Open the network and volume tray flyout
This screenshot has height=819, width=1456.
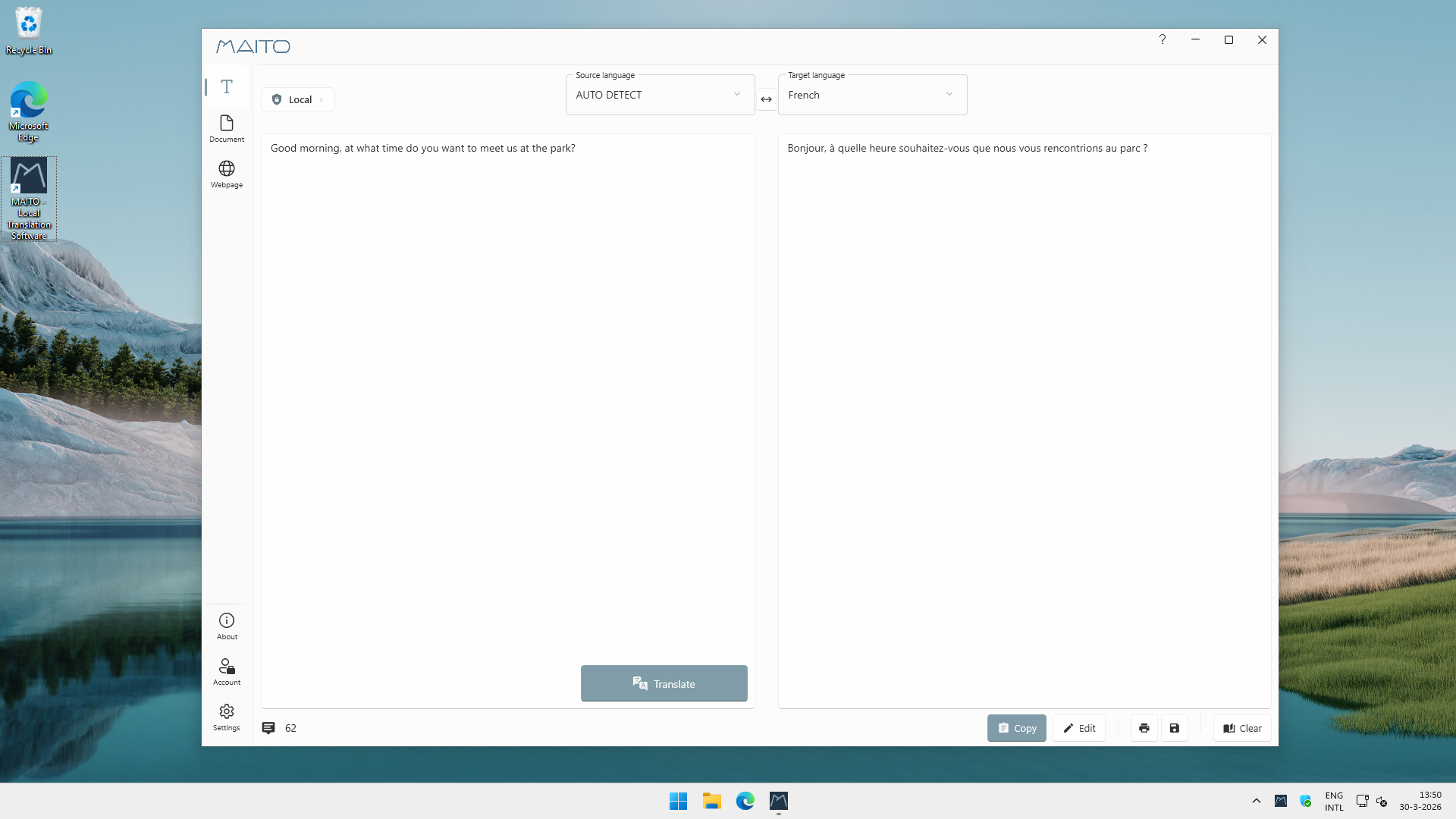[x=1371, y=801]
